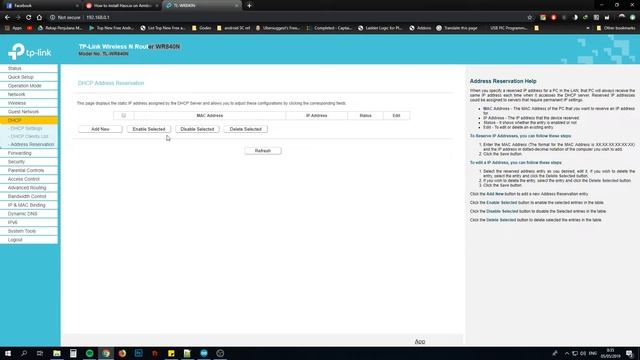This screenshot has height=360, width=640.
Task: Open the Apps bookmark shortcut
Action: pyautogui.click(x=13, y=28)
